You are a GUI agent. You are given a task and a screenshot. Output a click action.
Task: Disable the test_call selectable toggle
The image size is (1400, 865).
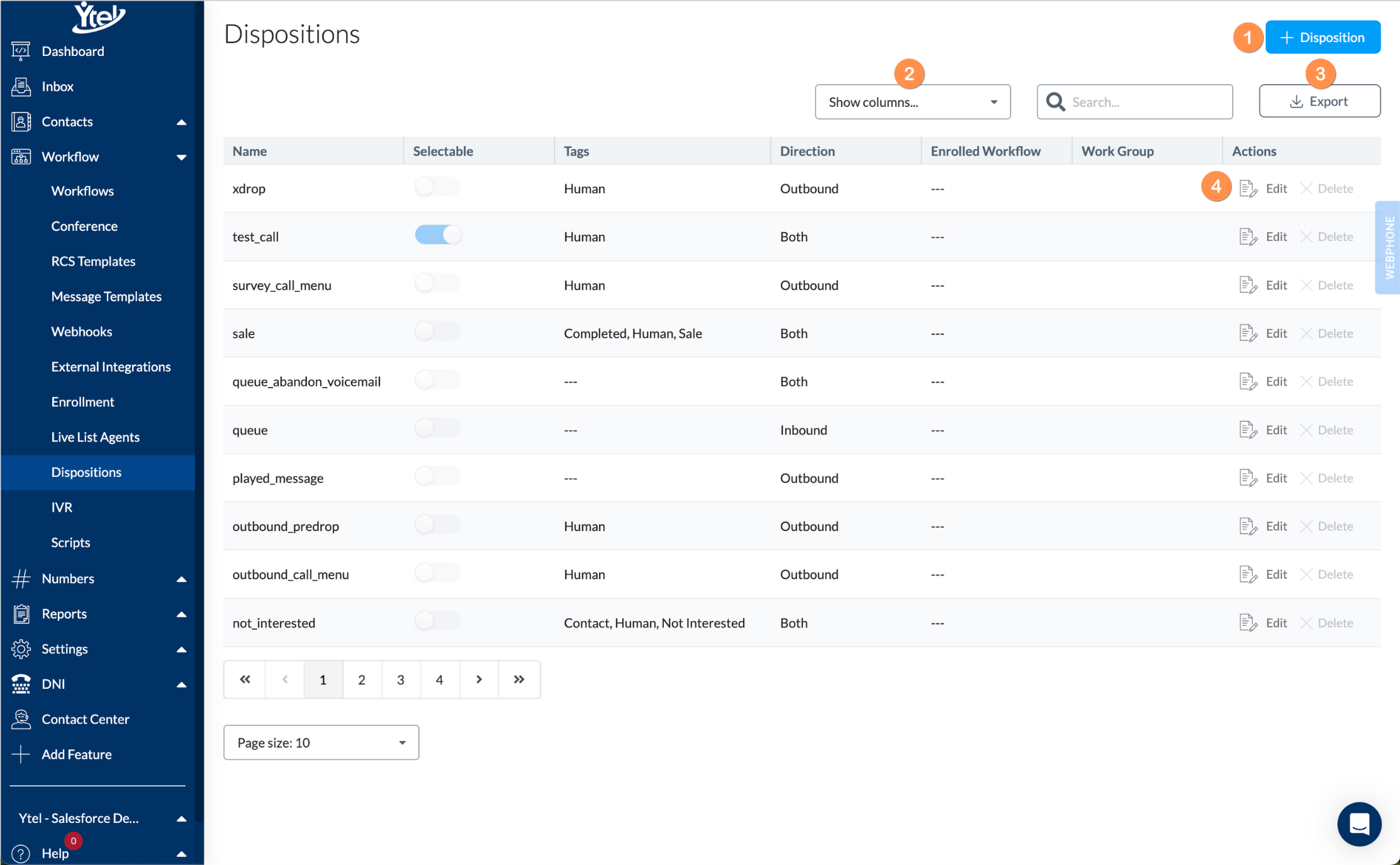coord(438,235)
